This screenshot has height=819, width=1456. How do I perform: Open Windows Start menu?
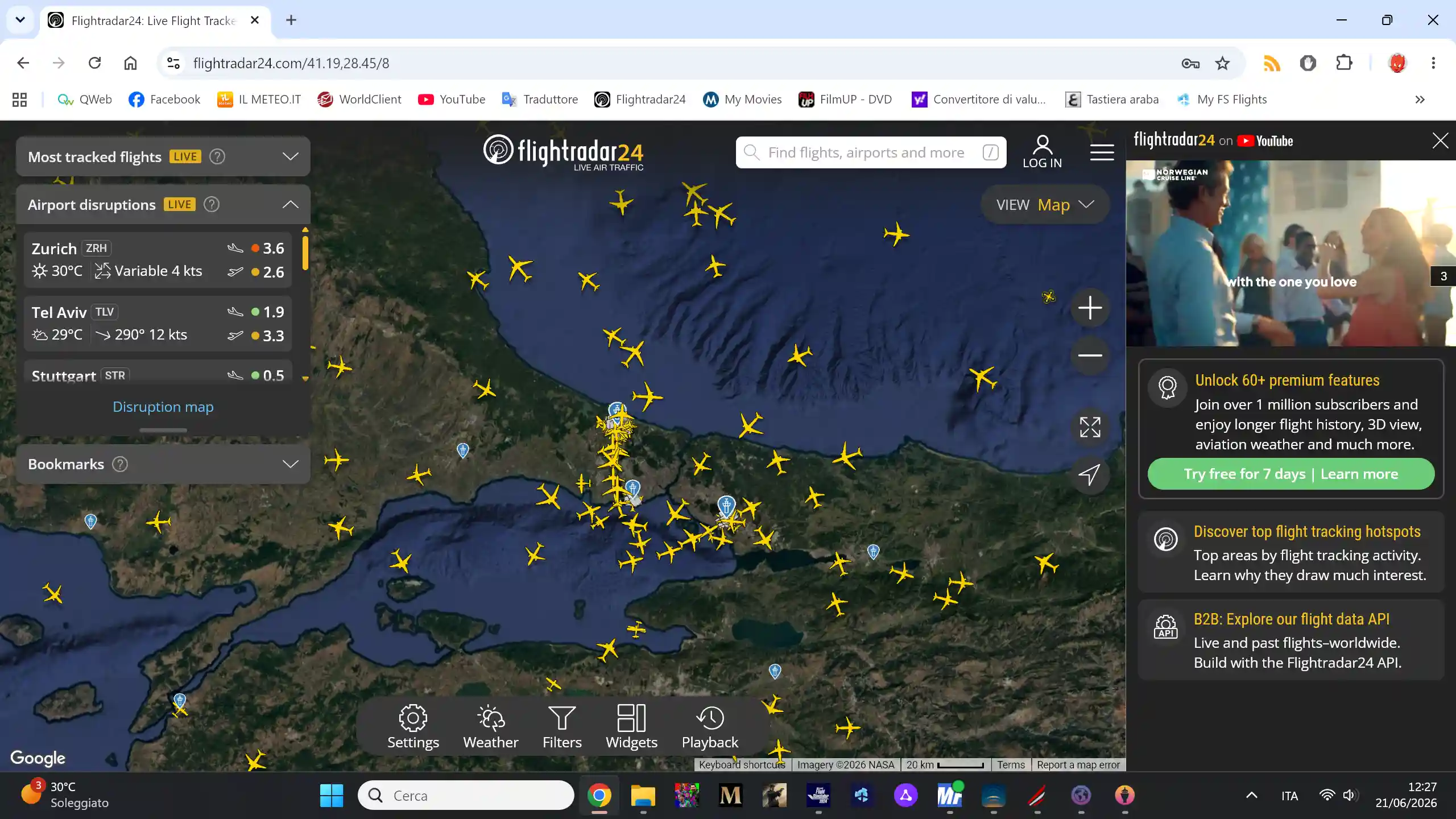[331, 795]
